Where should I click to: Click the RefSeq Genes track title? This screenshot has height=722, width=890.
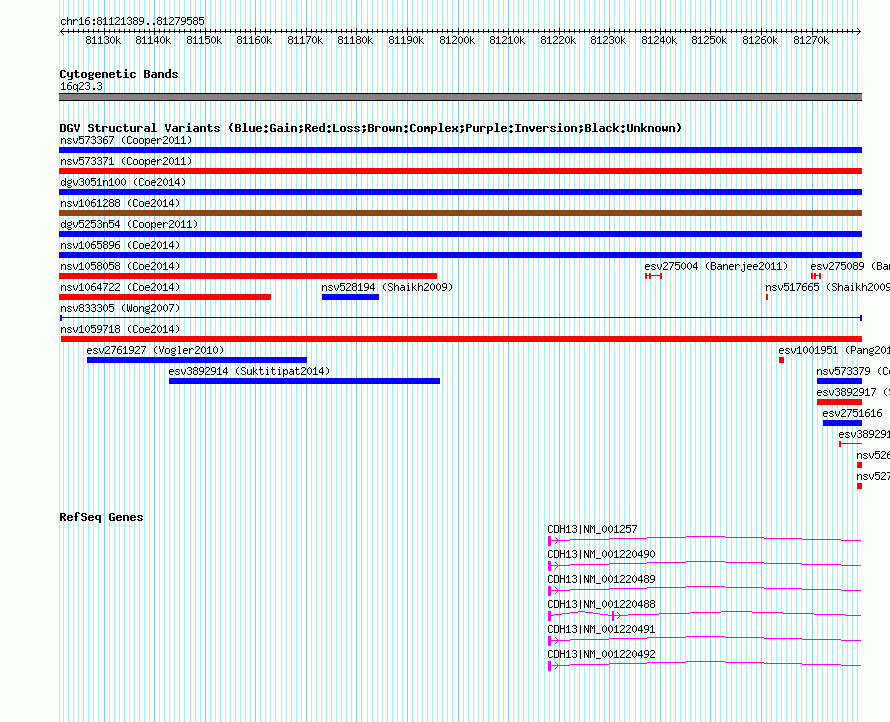click(x=101, y=517)
